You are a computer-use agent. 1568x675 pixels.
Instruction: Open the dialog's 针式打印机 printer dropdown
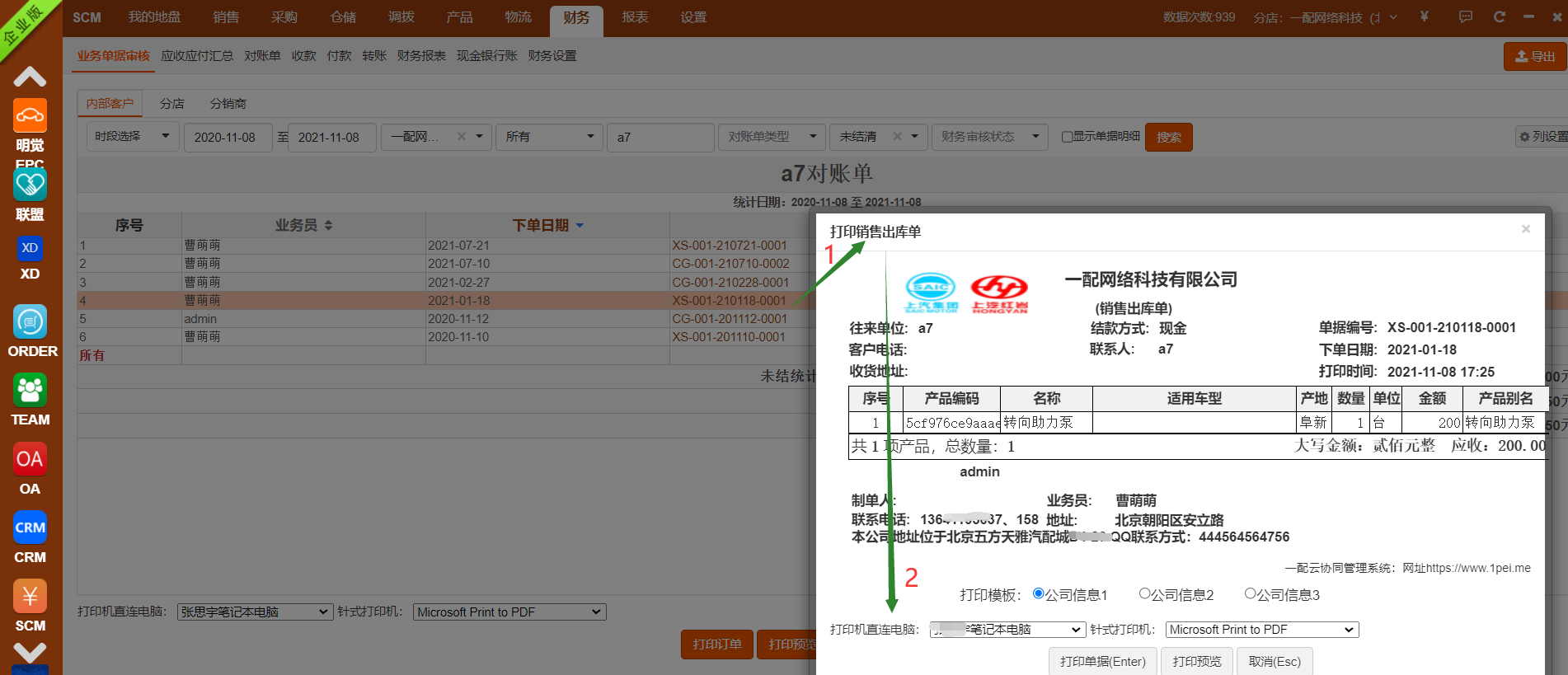pos(1261,630)
